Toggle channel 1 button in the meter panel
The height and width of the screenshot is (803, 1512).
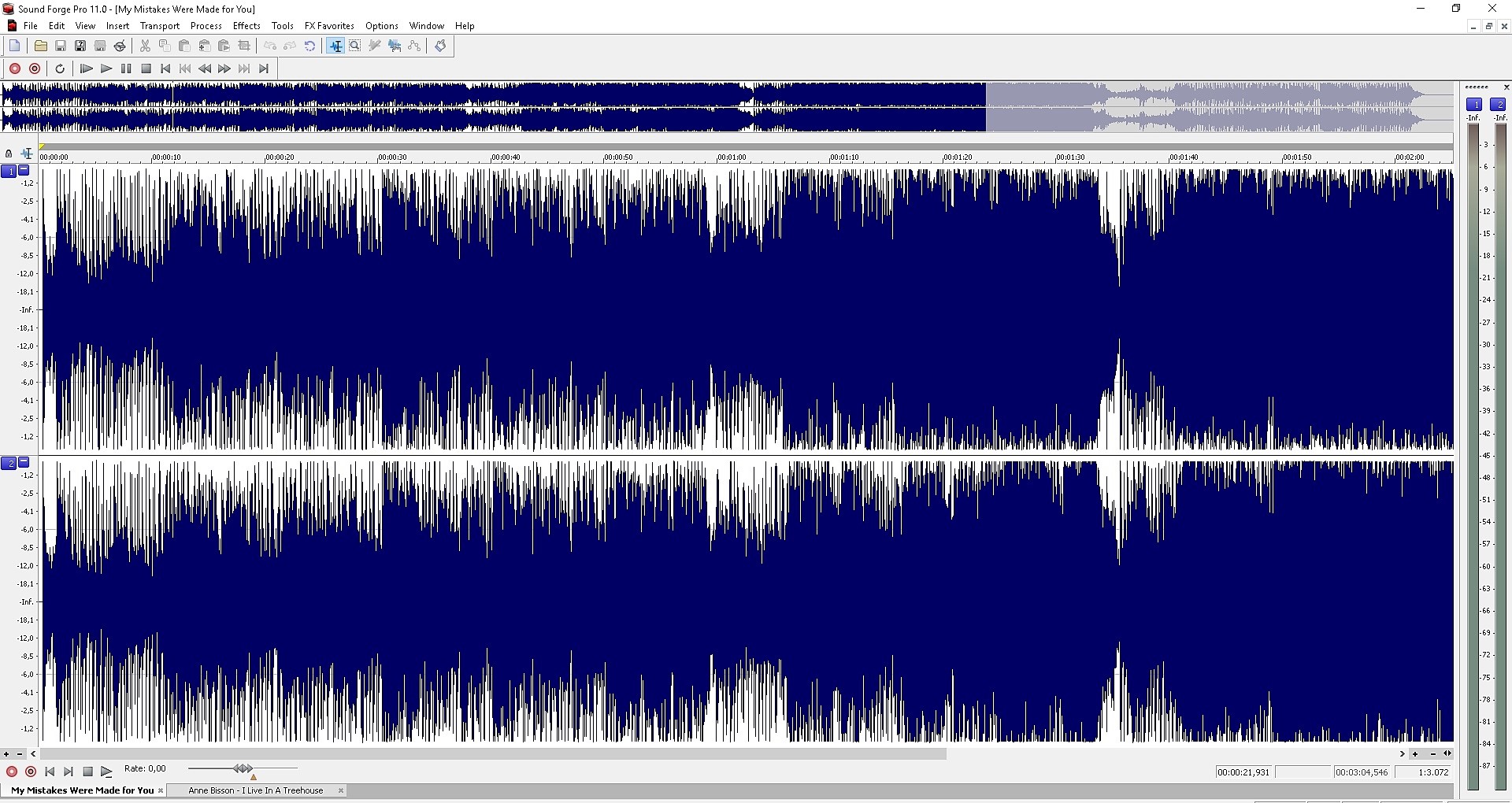point(1474,104)
